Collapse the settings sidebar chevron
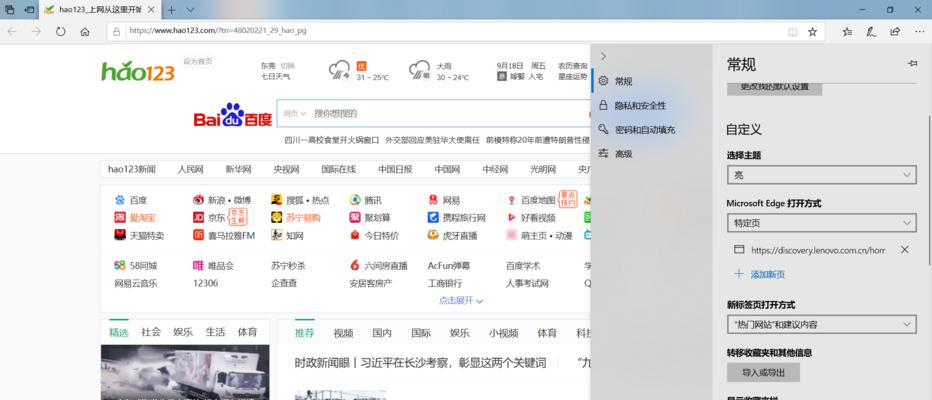This screenshot has width=932, height=400. click(x=603, y=56)
